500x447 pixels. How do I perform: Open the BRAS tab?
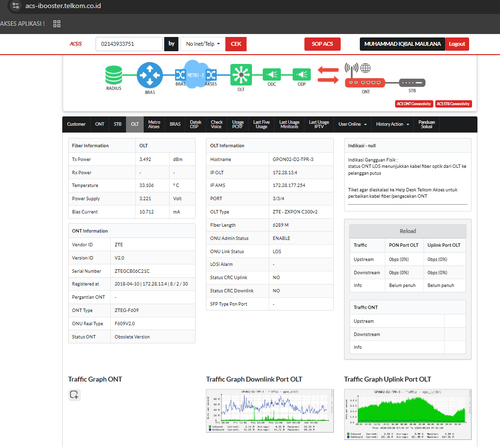coord(175,124)
